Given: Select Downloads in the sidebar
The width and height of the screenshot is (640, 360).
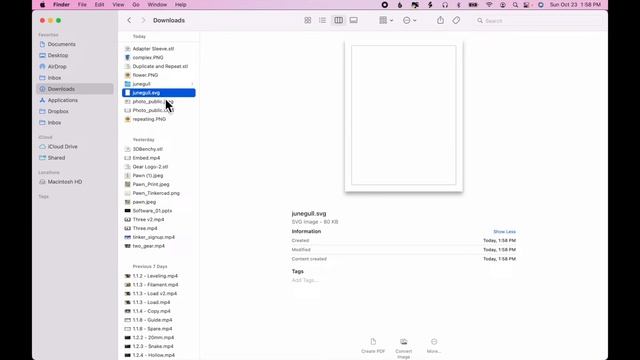Looking at the screenshot, I should tap(75, 89).
